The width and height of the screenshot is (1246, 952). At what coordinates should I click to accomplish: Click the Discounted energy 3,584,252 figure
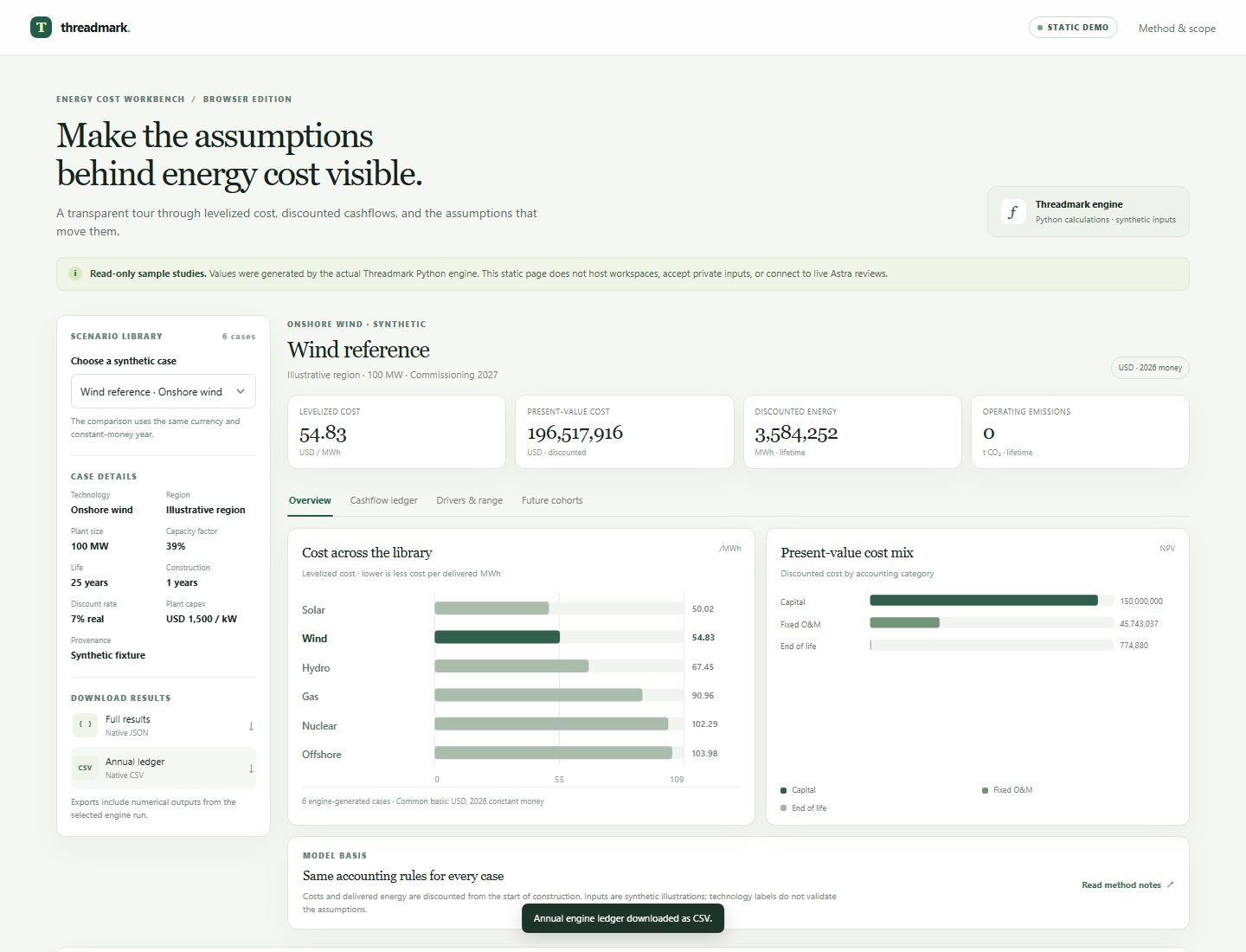[796, 433]
